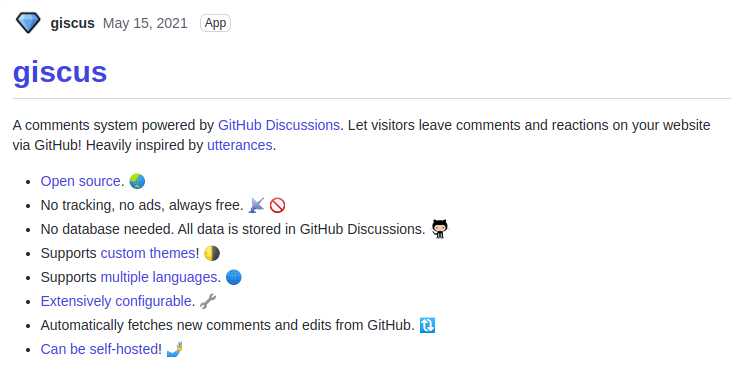The height and width of the screenshot is (371, 739).
Task: Click the half-moon theme emoji icon
Action: pyautogui.click(x=212, y=253)
